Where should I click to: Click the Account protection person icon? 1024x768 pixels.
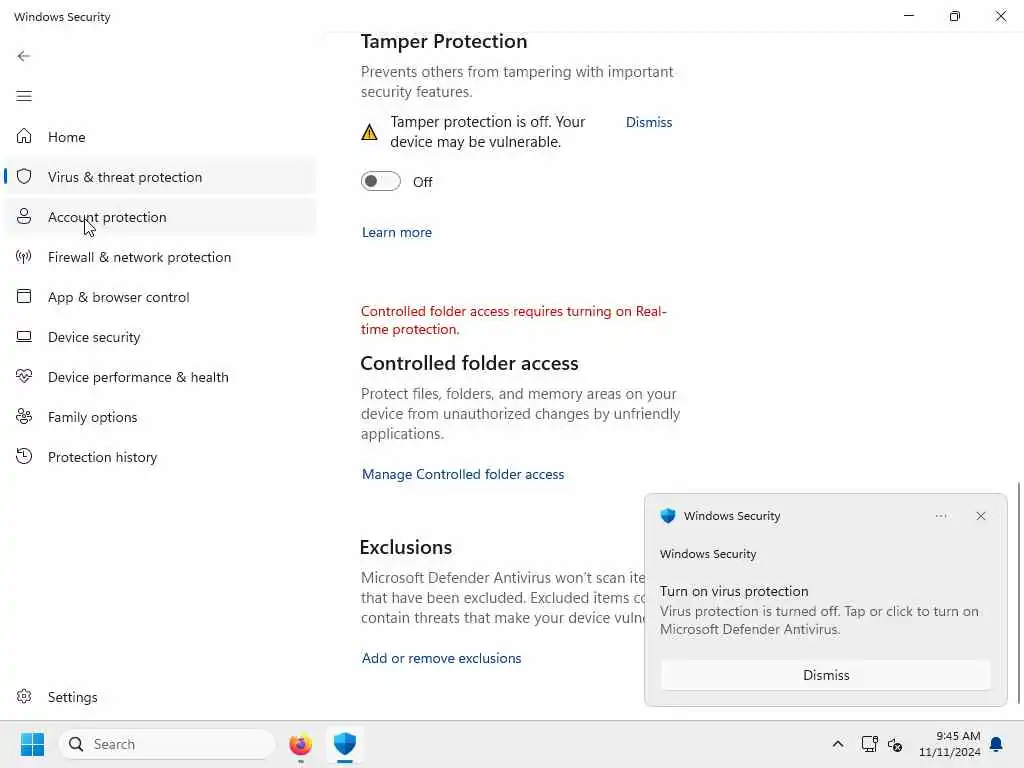[24, 216]
